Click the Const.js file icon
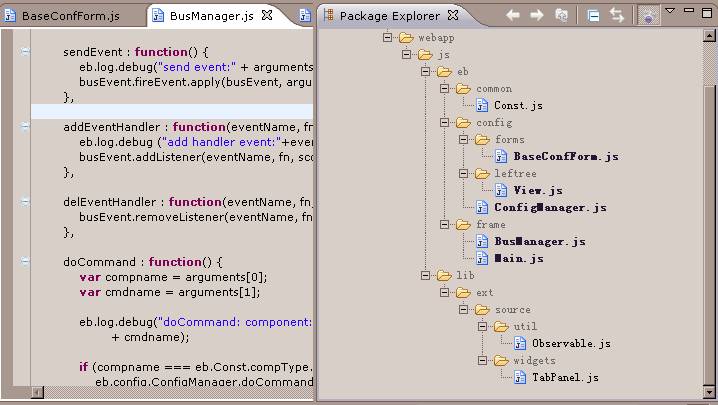This screenshot has width=718, height=405. 482,106
